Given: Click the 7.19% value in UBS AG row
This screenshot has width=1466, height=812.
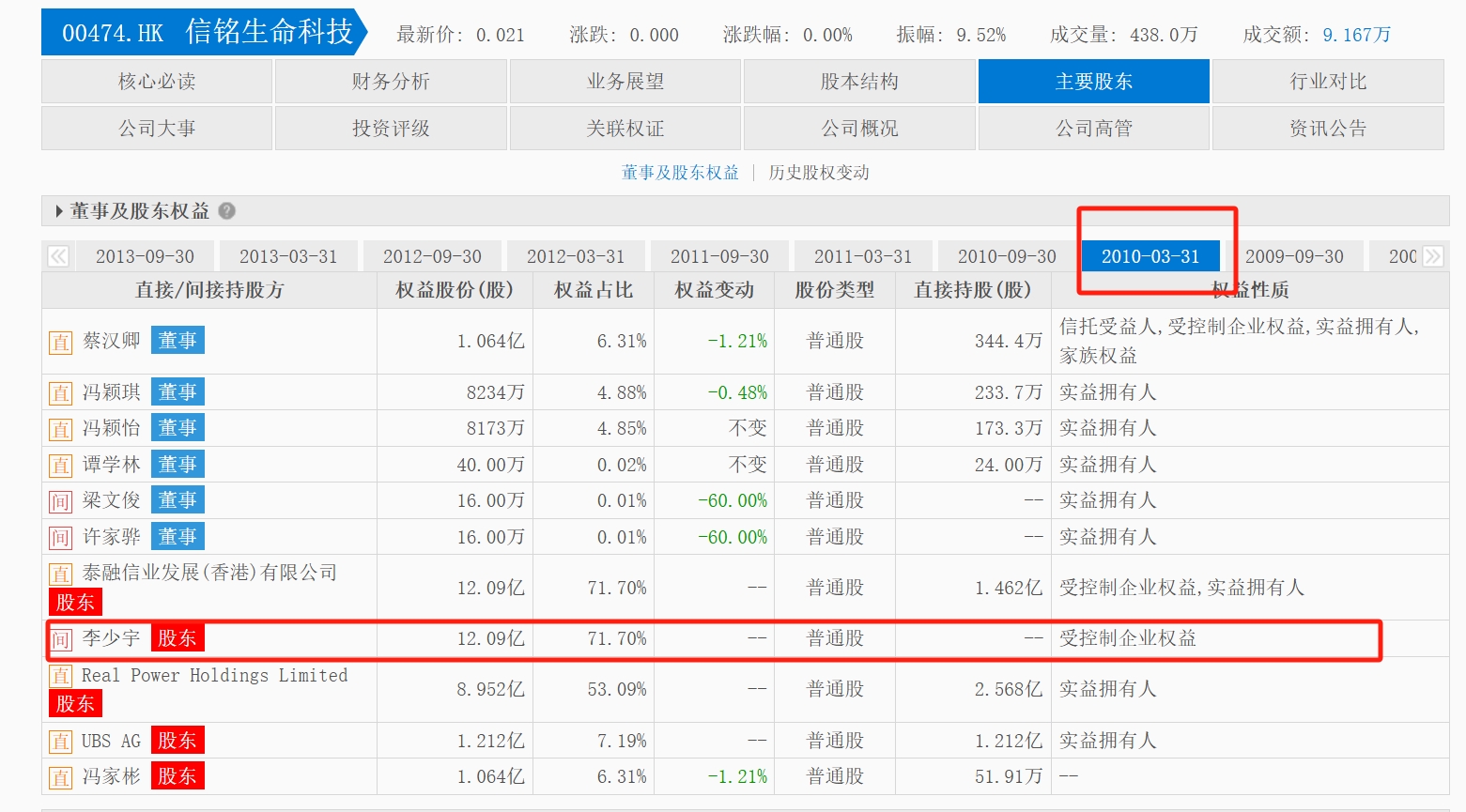Looking at the screenshot, I should coord(622,741).
